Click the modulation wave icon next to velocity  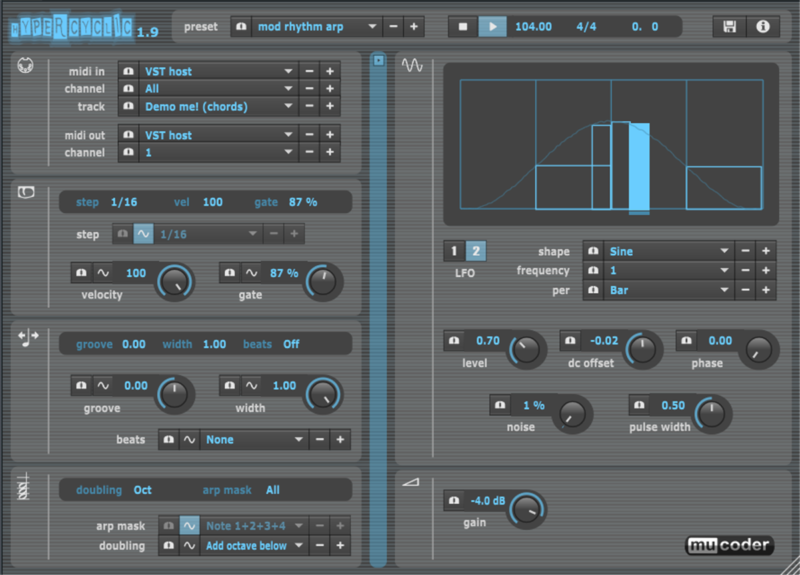pos(102,273)
